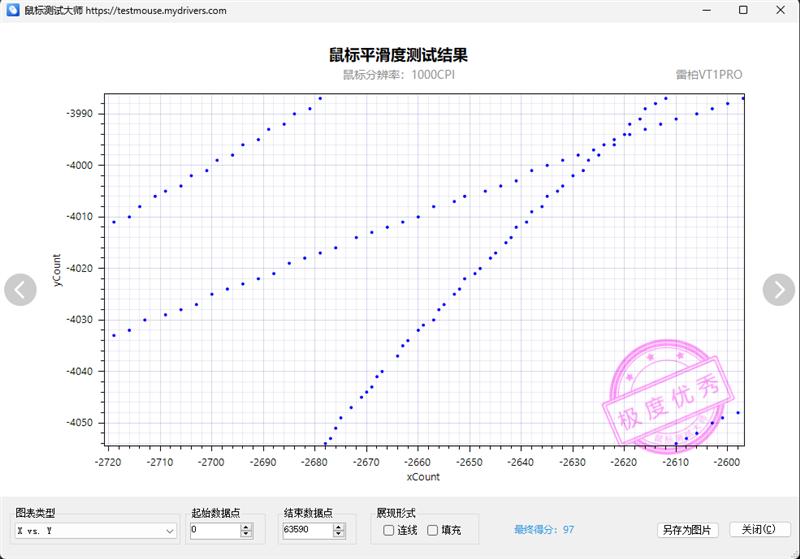Enable the 填充 checkbox
800x559 pixels.
click(432, 530)
